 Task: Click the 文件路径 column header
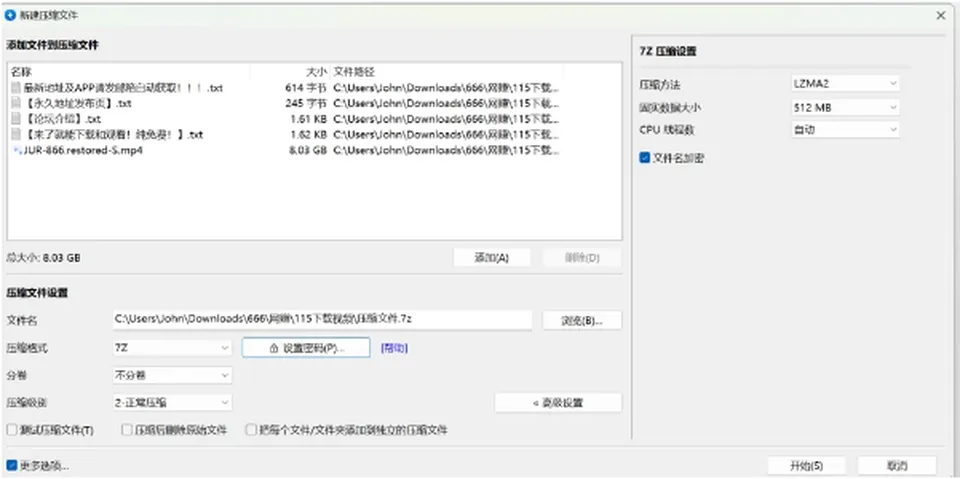tap(446, 72)
